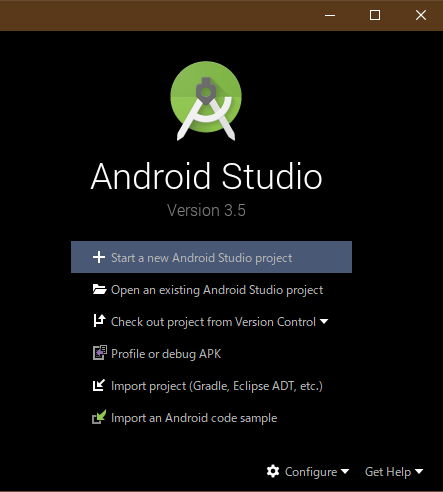This screenshot has height=492, width=443.
Task: Choose Import project (Gradle, Eclipse ADT, etc.)
Action: pos(217,386)
